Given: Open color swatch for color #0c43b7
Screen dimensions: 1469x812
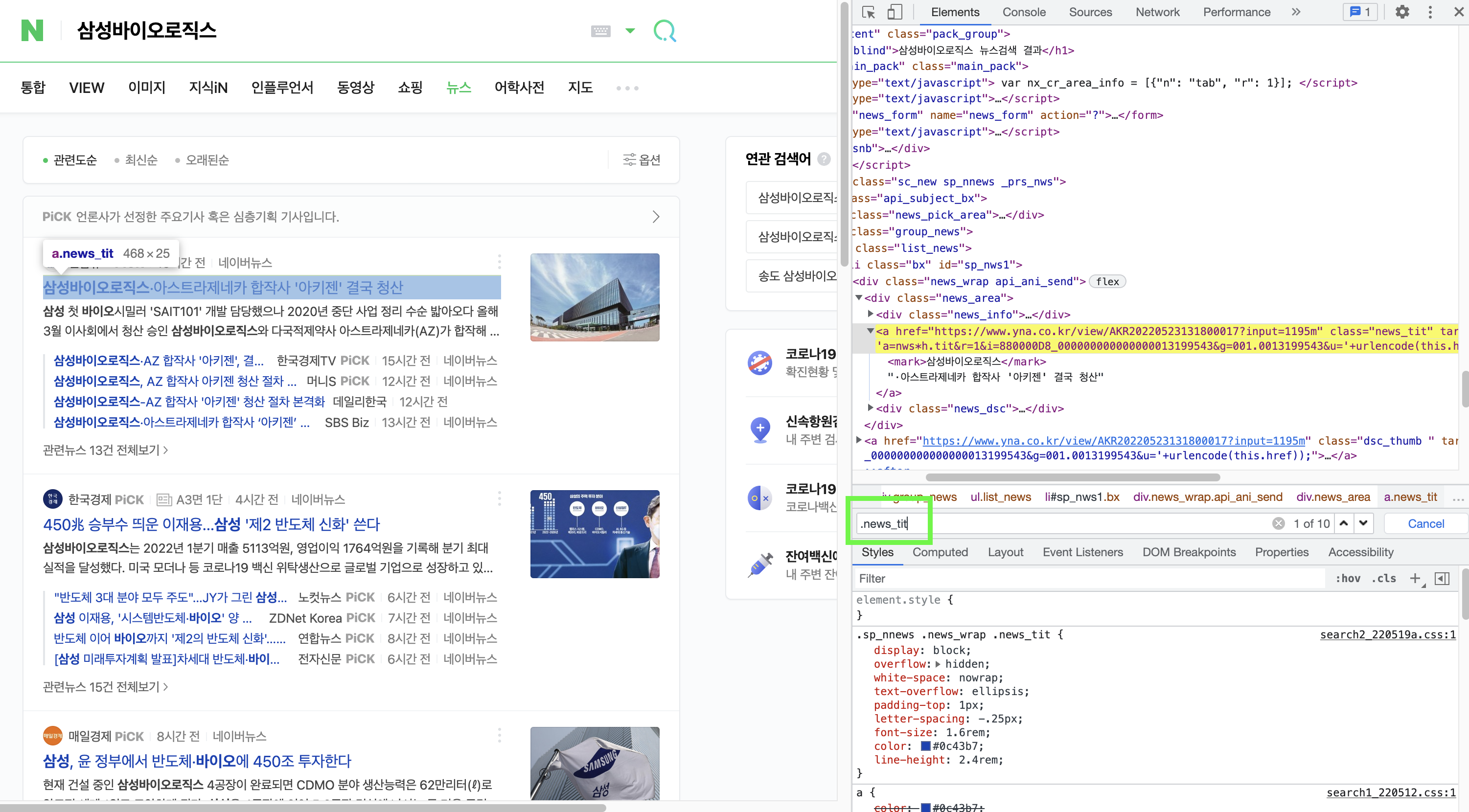Looking at the screenshot, I should click(x=925, y=746).
